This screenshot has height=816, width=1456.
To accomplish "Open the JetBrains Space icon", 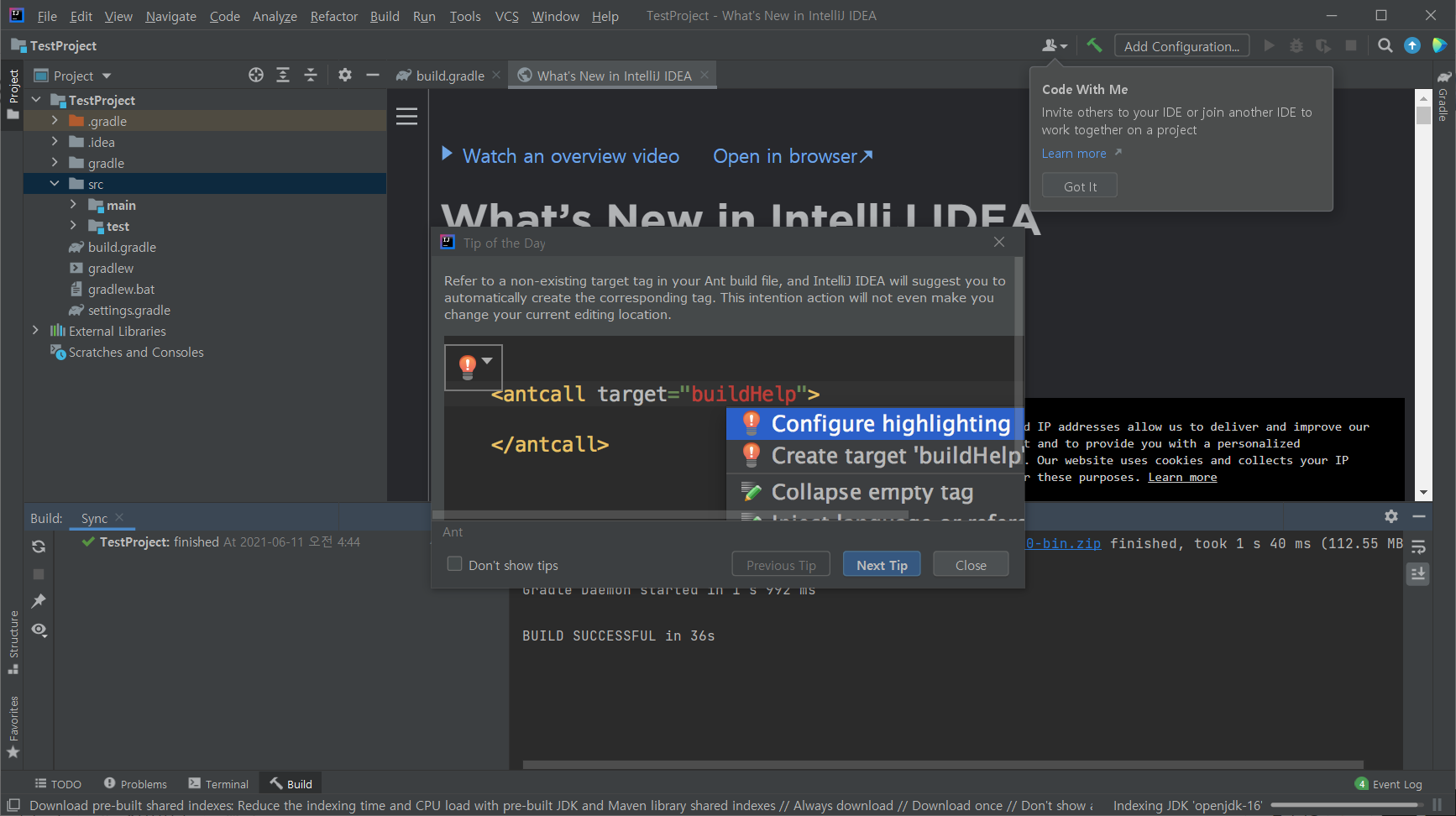I will [1439, 45].
